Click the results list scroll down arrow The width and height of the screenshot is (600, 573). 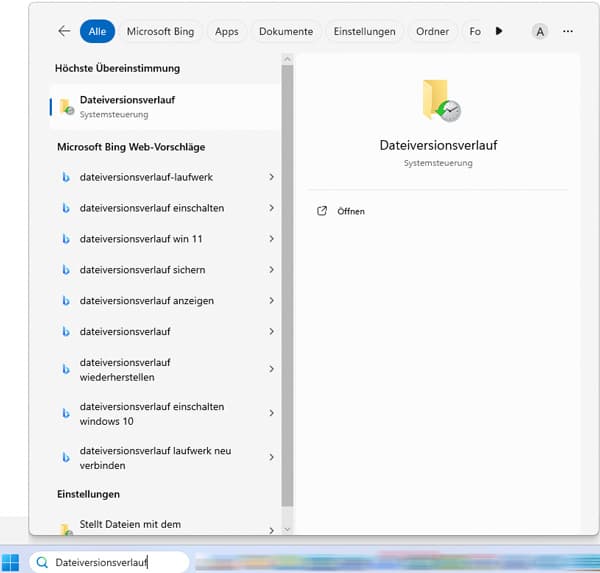tap(287, 530)
